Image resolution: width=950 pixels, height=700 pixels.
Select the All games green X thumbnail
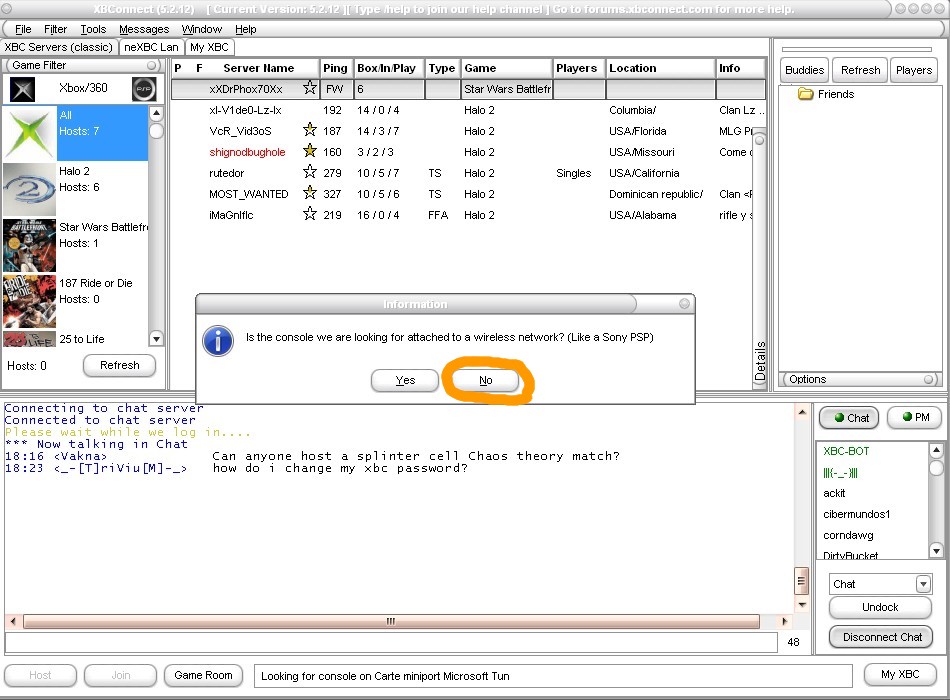[x=29, y=133]
